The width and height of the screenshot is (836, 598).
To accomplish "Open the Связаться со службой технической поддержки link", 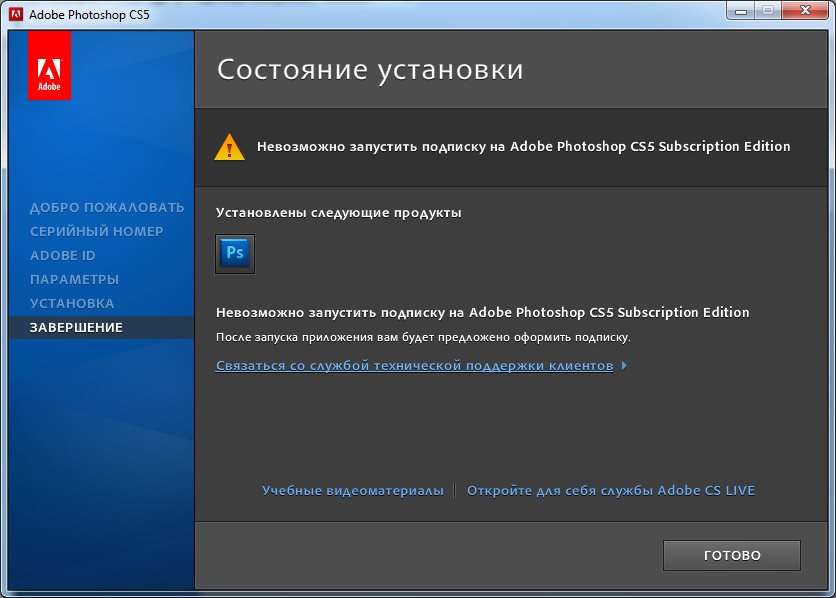I will coord(414,366).
